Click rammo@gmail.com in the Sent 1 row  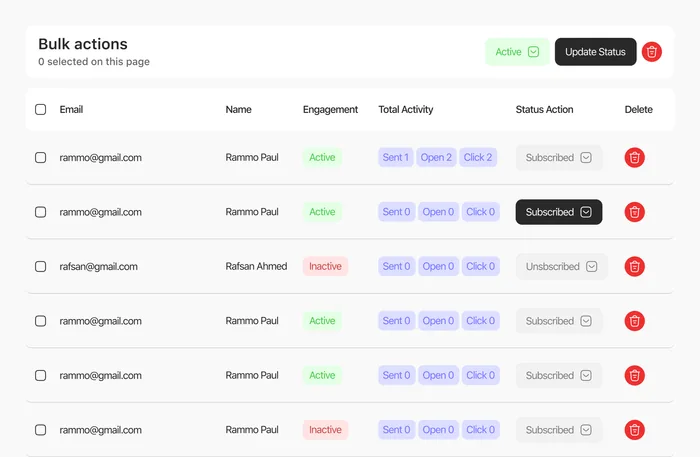tap(100, 158)
